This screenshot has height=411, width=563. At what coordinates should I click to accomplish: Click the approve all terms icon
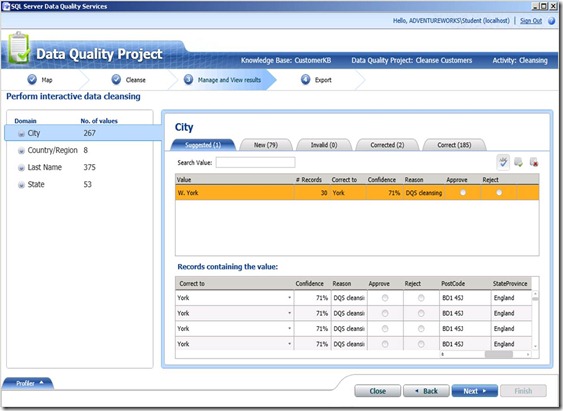point(518,162)
